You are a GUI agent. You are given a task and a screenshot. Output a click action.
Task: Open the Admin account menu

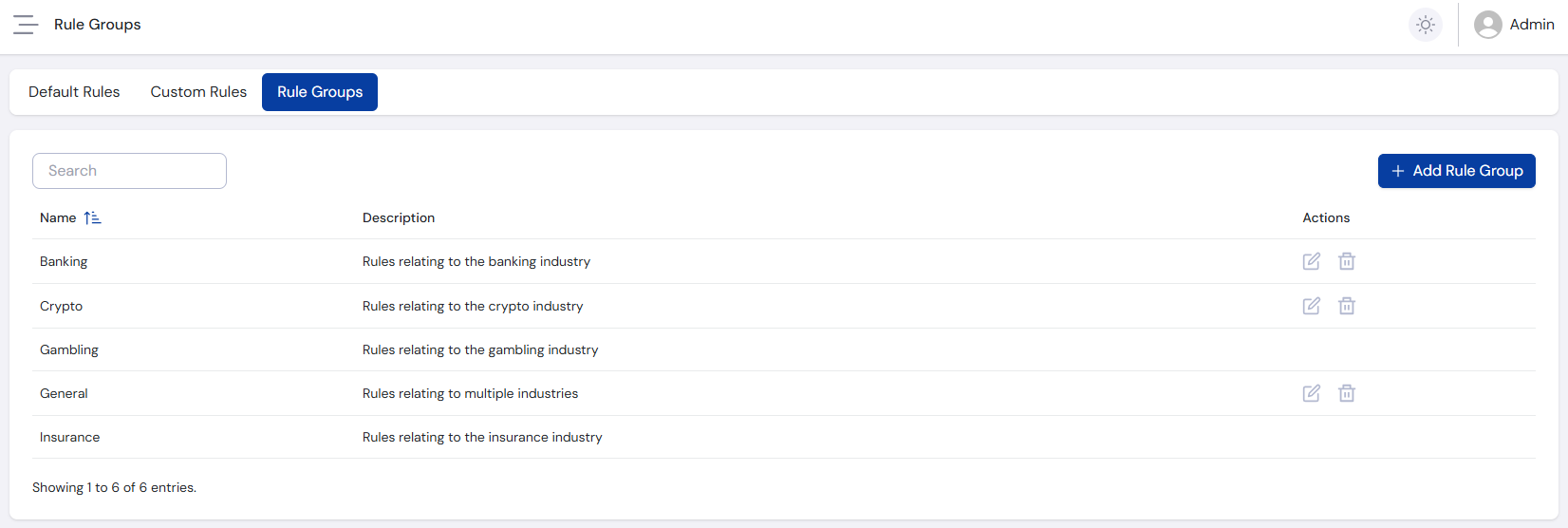1514,25
